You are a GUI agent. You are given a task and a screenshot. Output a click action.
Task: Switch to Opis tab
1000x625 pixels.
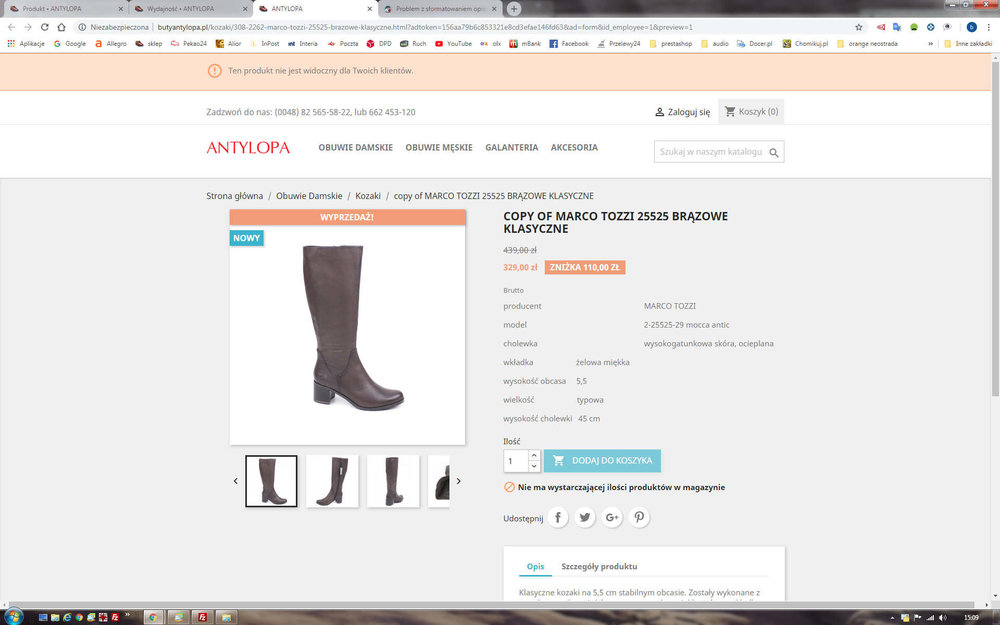(535, 566)
